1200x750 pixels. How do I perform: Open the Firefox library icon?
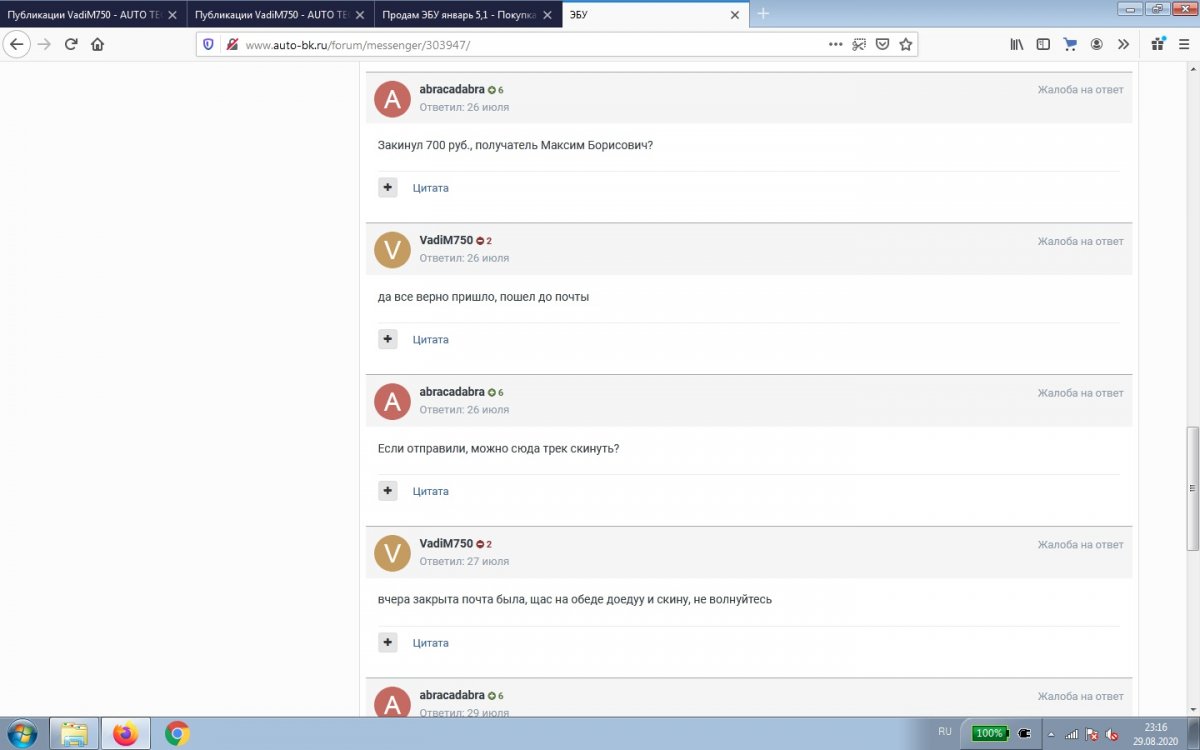pyautogui.click(x=1017, y=44)
